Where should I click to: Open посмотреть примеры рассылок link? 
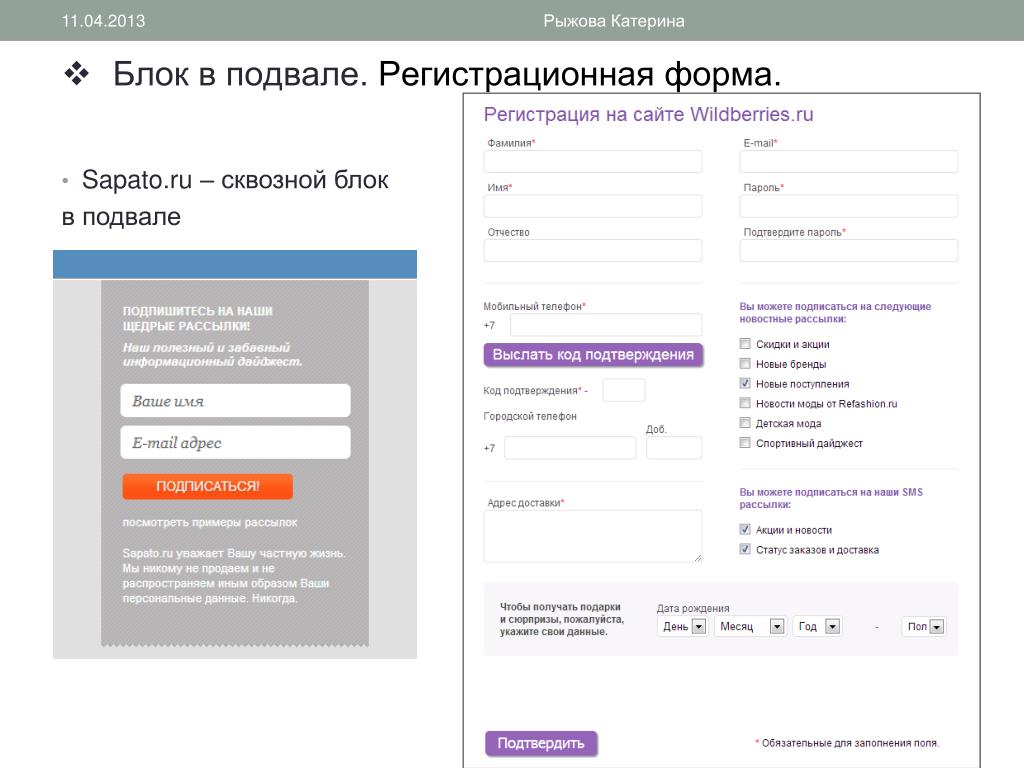(210, 522)
